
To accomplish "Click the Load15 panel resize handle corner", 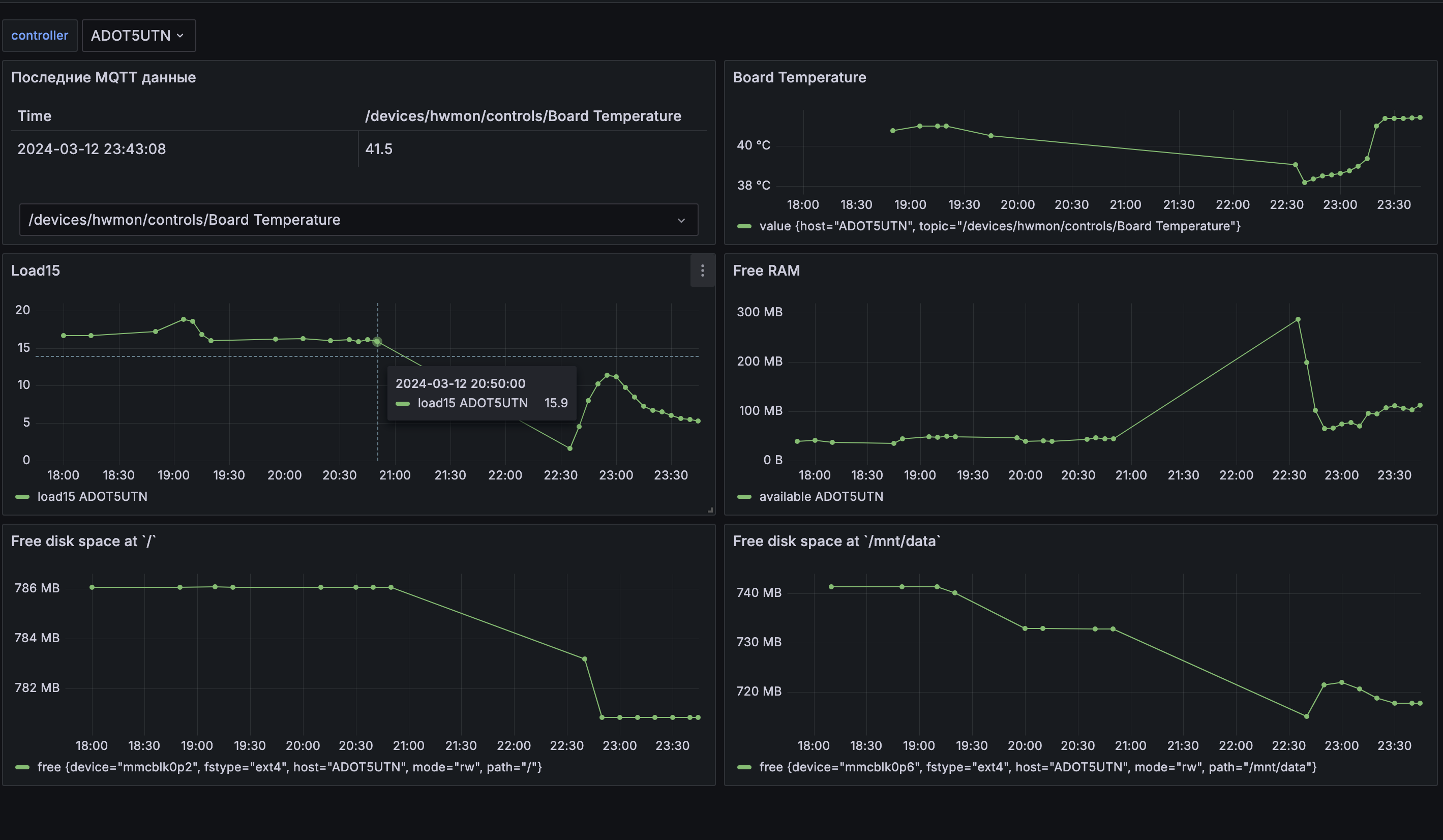I will tap(710, 509).
